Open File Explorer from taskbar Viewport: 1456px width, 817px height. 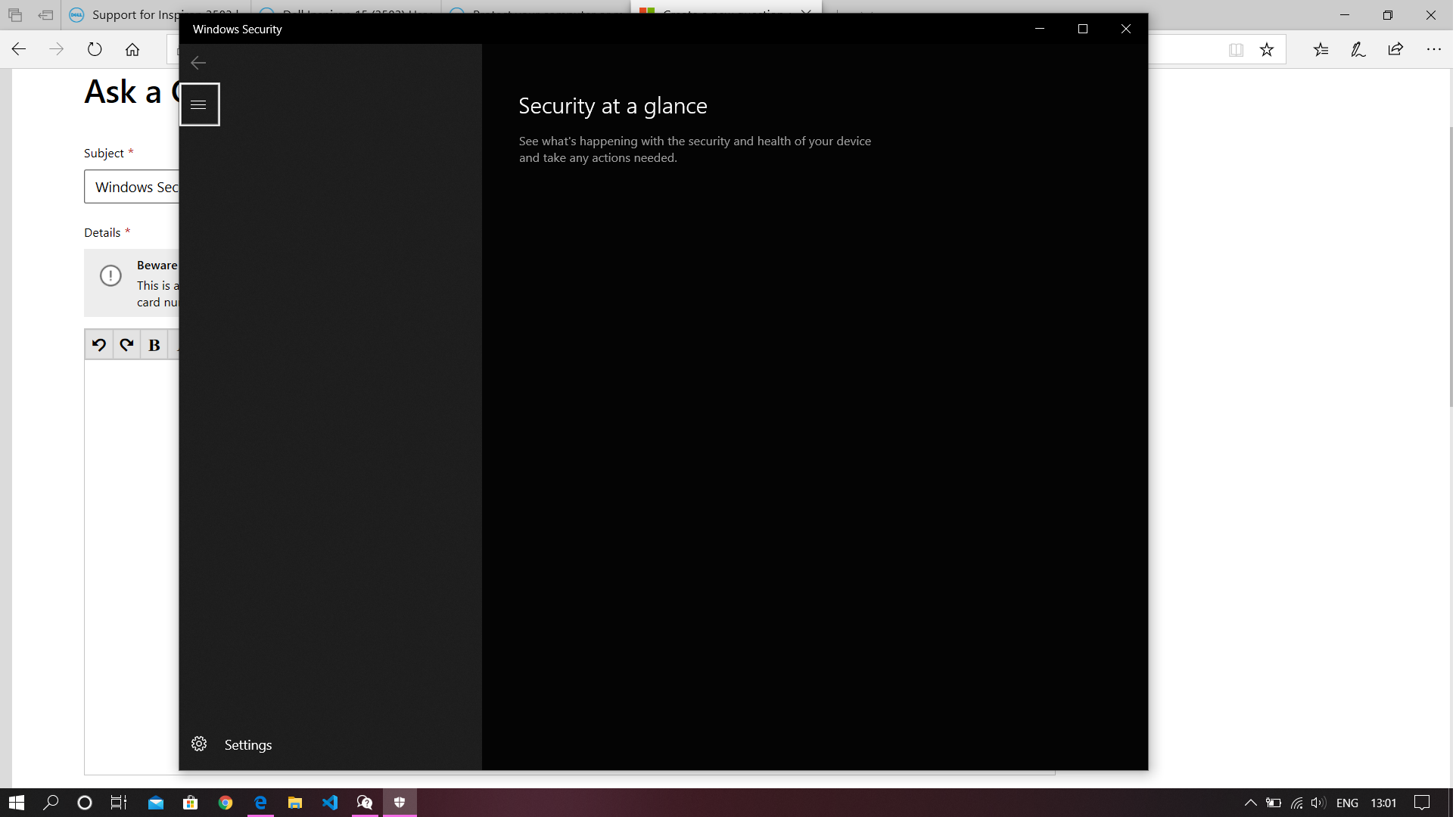295,803
